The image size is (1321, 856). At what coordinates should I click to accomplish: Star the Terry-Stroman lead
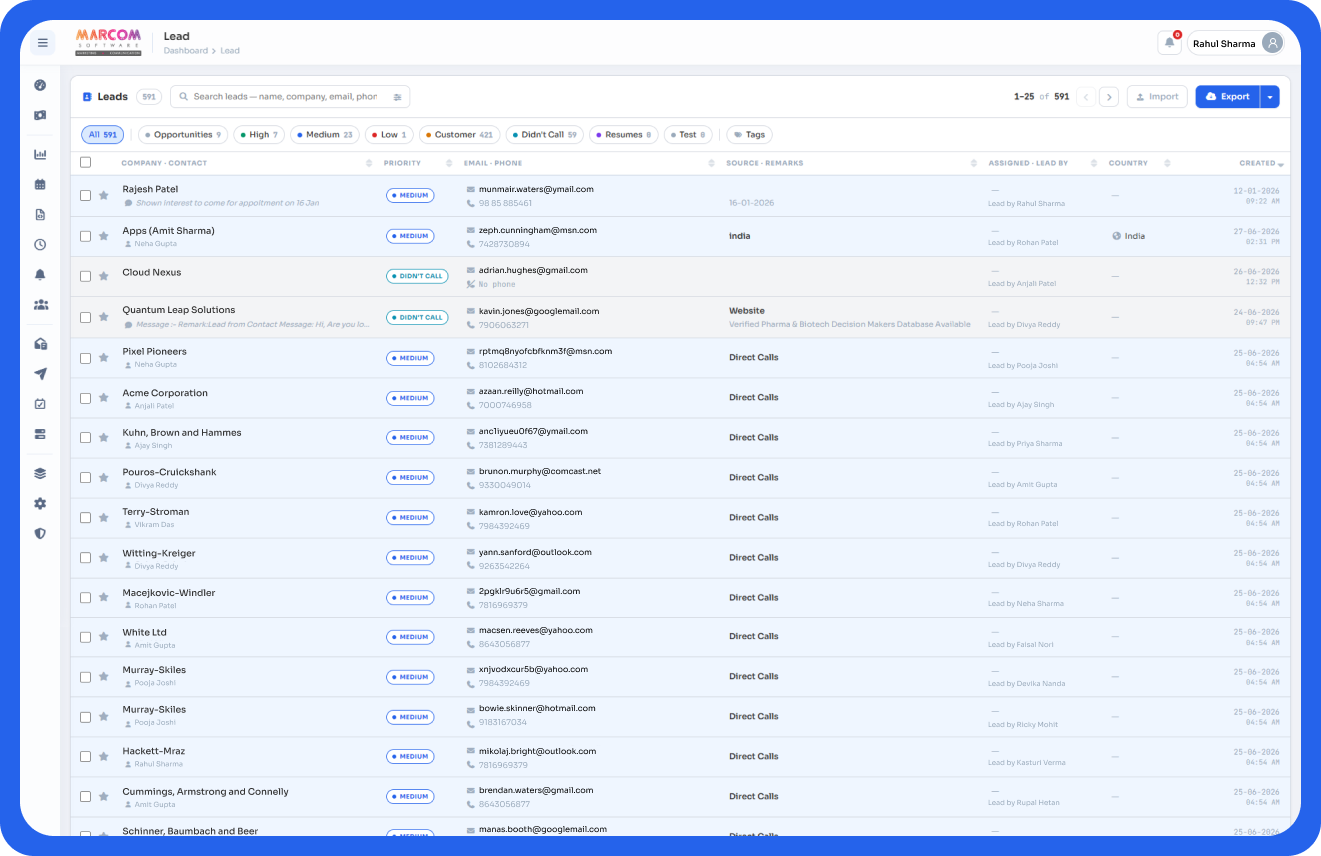point(103,517)
